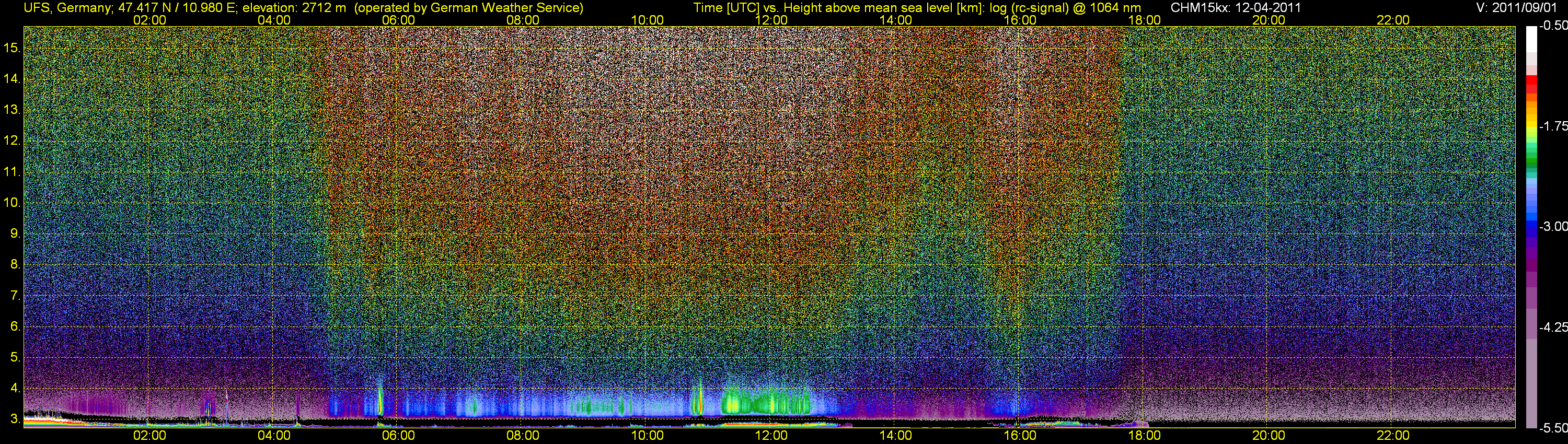Viewport: 1568px width, 444px height.
Task: Click the 22:00 bottom time axis label
Action: point(1393,436)
